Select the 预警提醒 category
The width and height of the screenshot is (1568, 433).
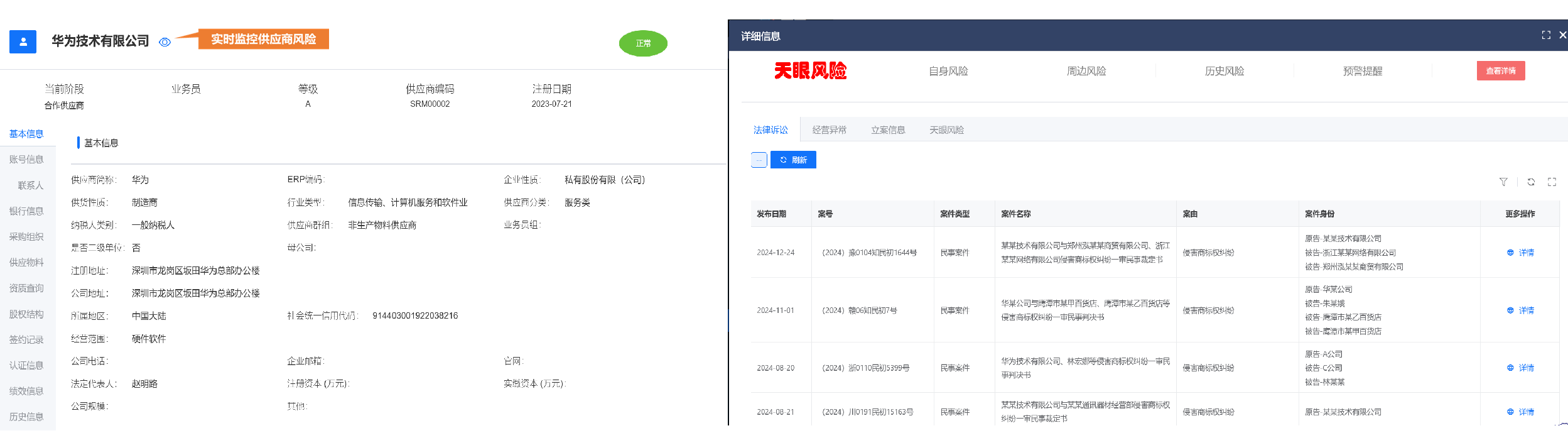(x=1363, y=71)
